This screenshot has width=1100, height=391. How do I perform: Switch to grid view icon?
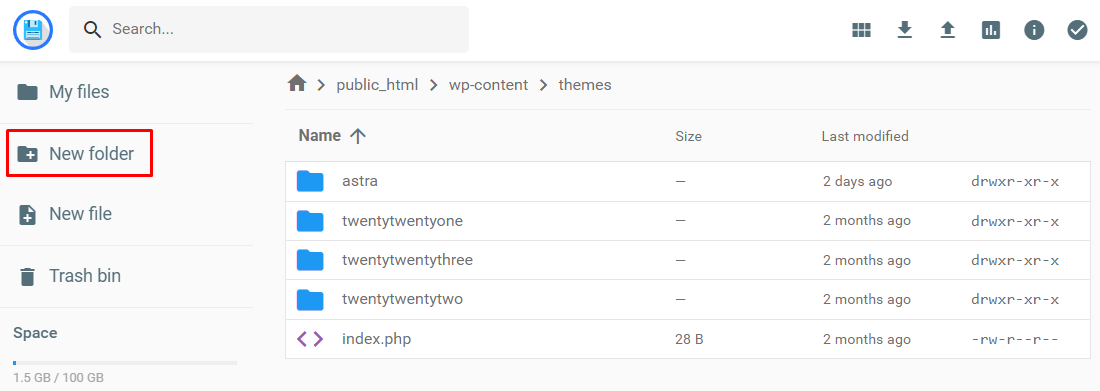click(861, 29)
